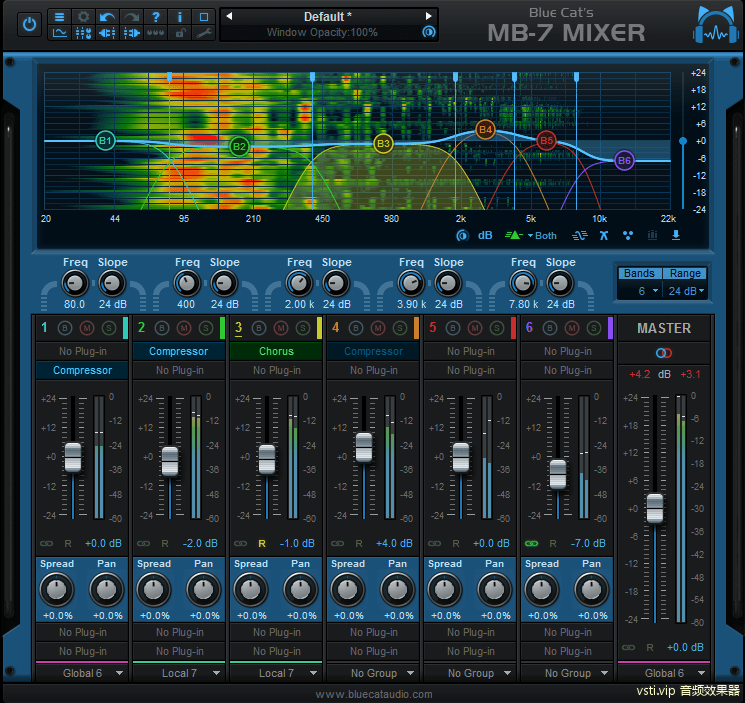Click the window size square icon
745x703 pixels.
pos(204,17)
